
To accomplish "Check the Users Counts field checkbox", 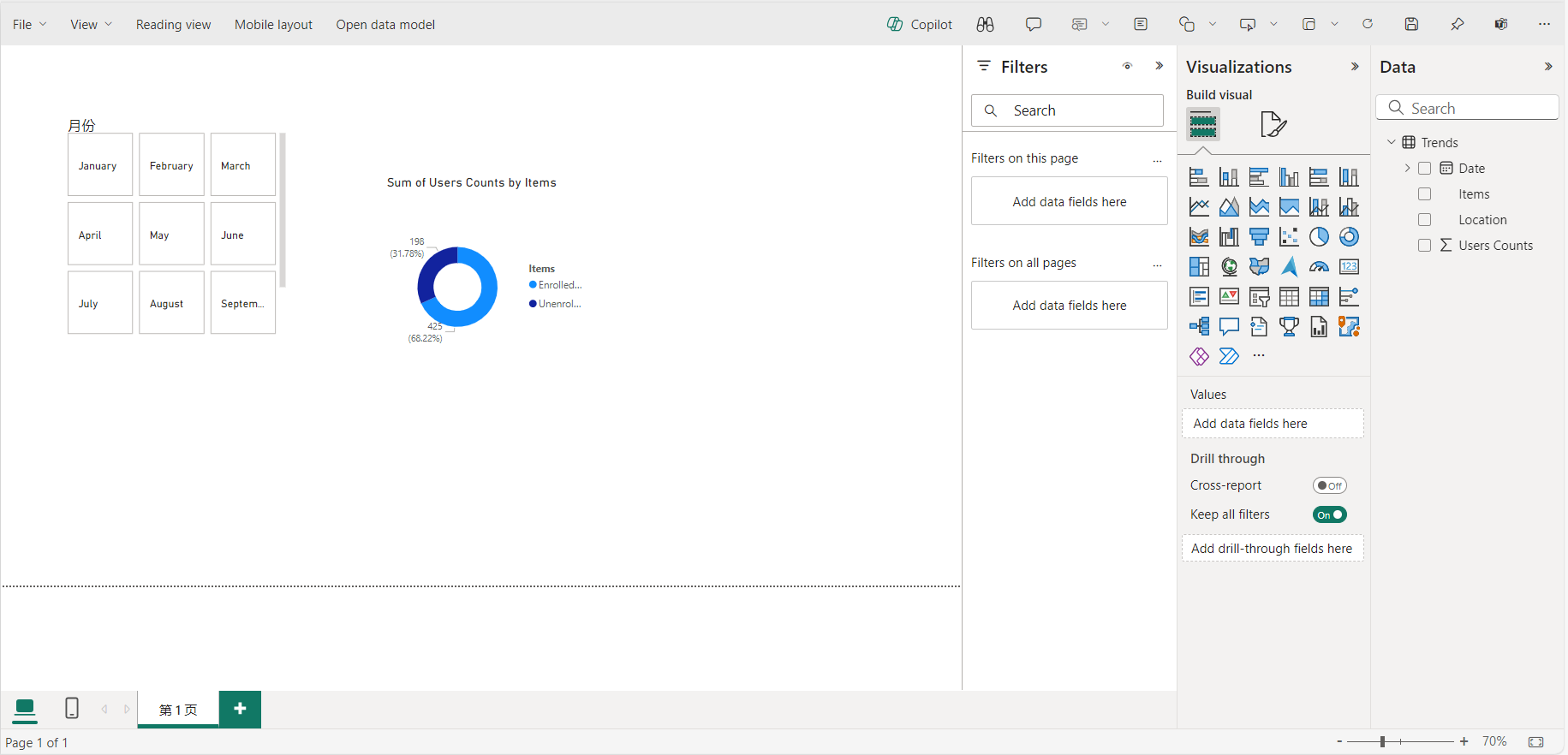I will pyautogui.click(x=1425, y=246).
